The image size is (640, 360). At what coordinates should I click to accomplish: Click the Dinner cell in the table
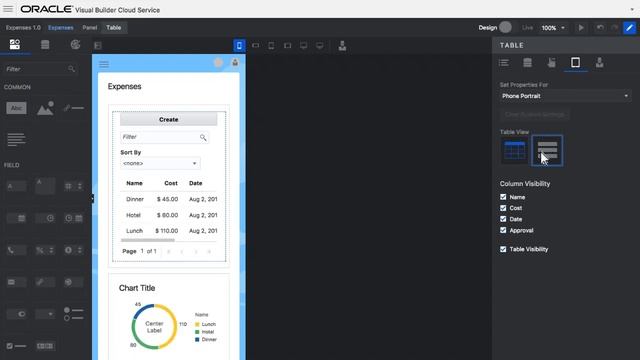click(135, 199)
